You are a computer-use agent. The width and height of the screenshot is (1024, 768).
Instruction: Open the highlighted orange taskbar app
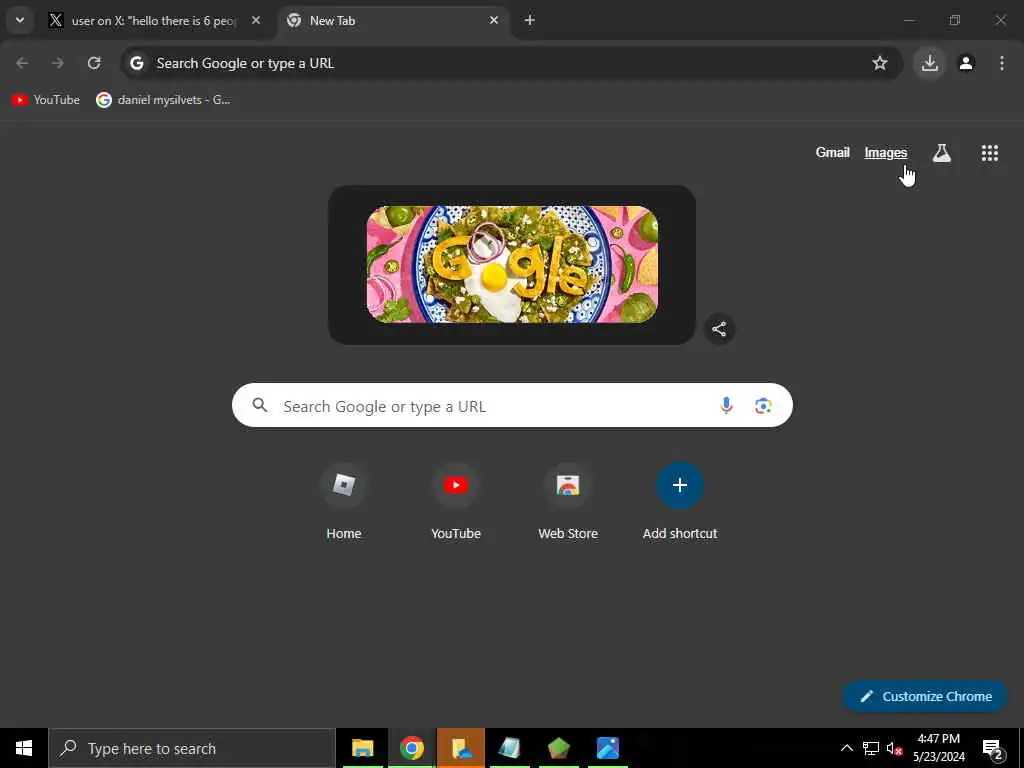coord(461,748)
